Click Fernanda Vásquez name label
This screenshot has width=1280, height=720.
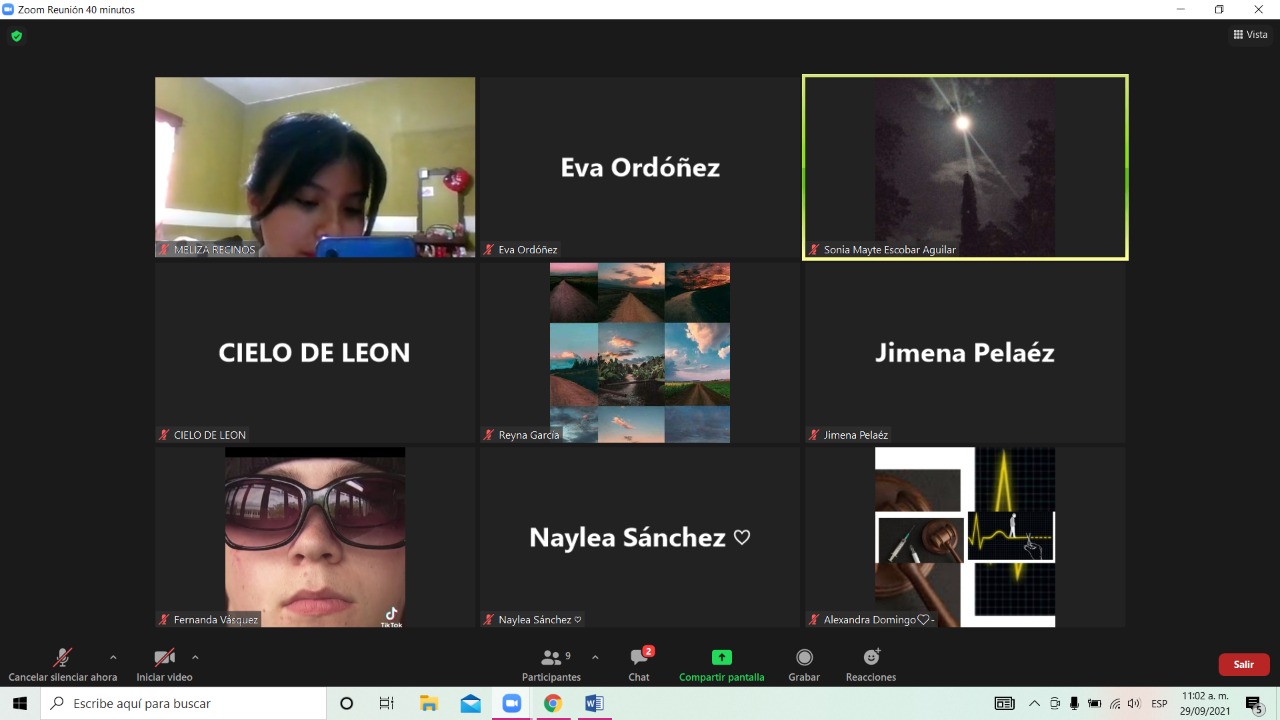coord(216,620)
